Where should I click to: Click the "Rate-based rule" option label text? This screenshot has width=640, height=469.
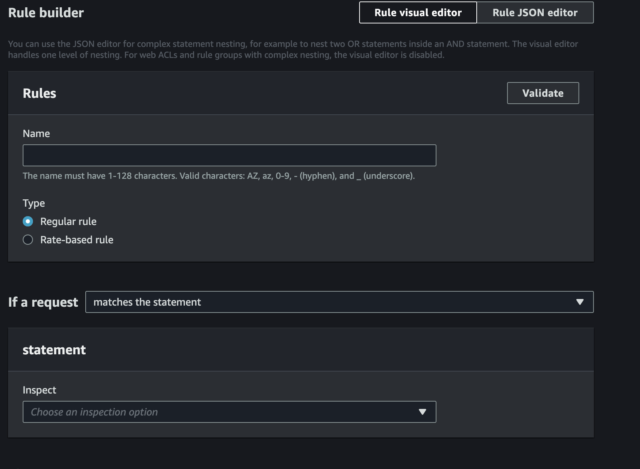tap(76, 240)
